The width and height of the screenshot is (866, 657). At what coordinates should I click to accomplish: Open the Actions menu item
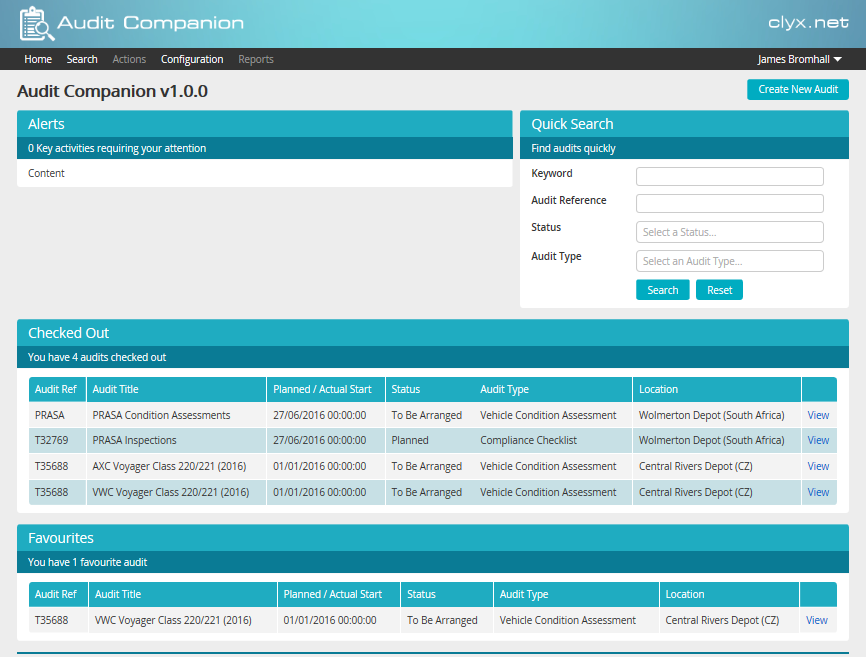point(129,59)
